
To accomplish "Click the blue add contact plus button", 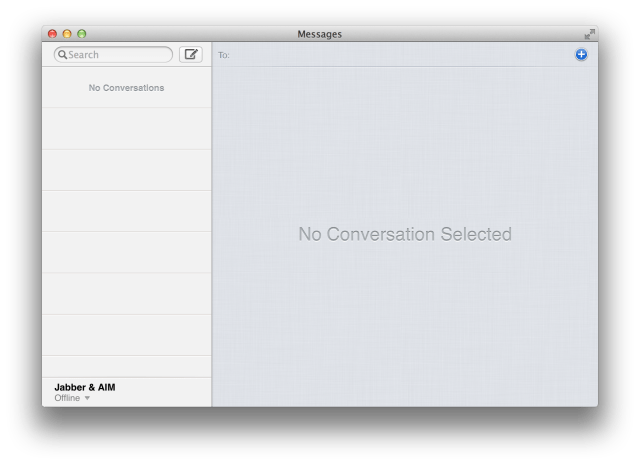I will point(582,54).
